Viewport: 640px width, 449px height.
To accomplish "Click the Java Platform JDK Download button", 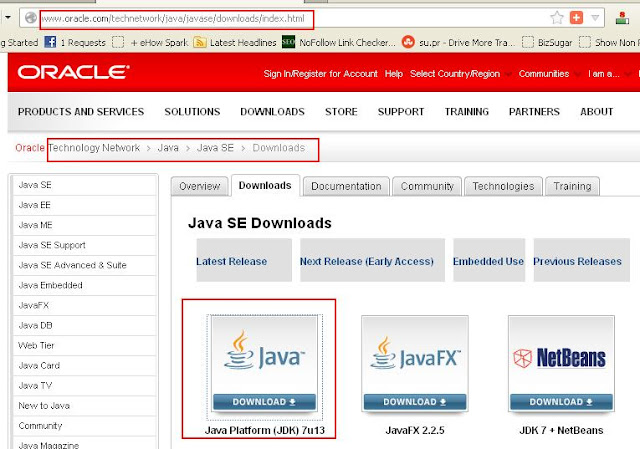I will [264, 402].
